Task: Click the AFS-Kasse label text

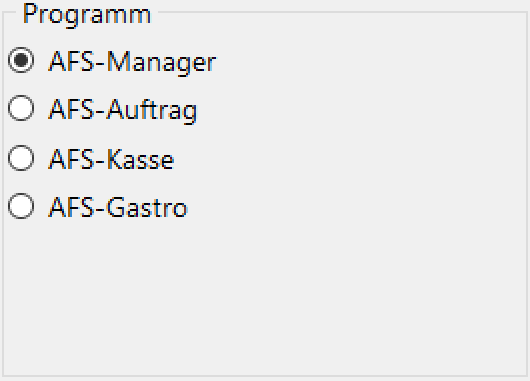Action: [111, 160]
